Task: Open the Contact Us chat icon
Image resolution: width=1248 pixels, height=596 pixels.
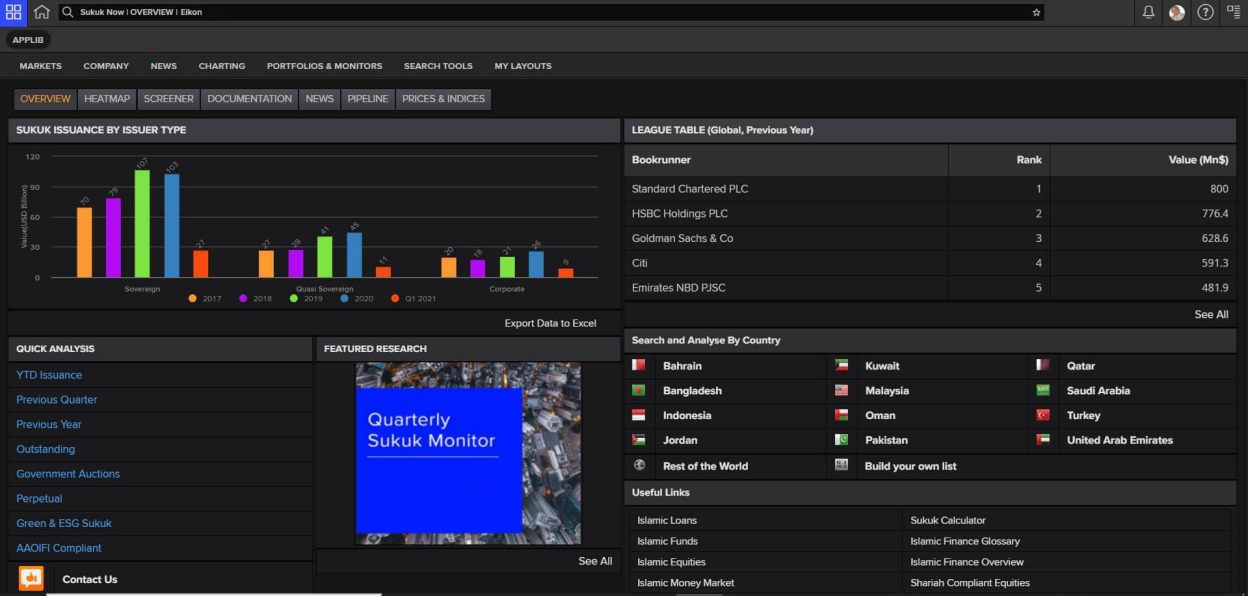Action: pos(30,579)
